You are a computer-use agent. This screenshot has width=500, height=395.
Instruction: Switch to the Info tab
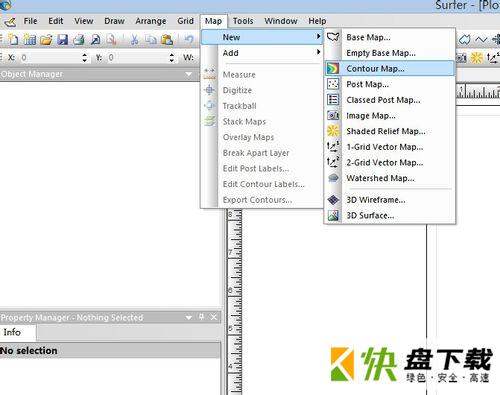pyautogui.click(x=12, y=332)
